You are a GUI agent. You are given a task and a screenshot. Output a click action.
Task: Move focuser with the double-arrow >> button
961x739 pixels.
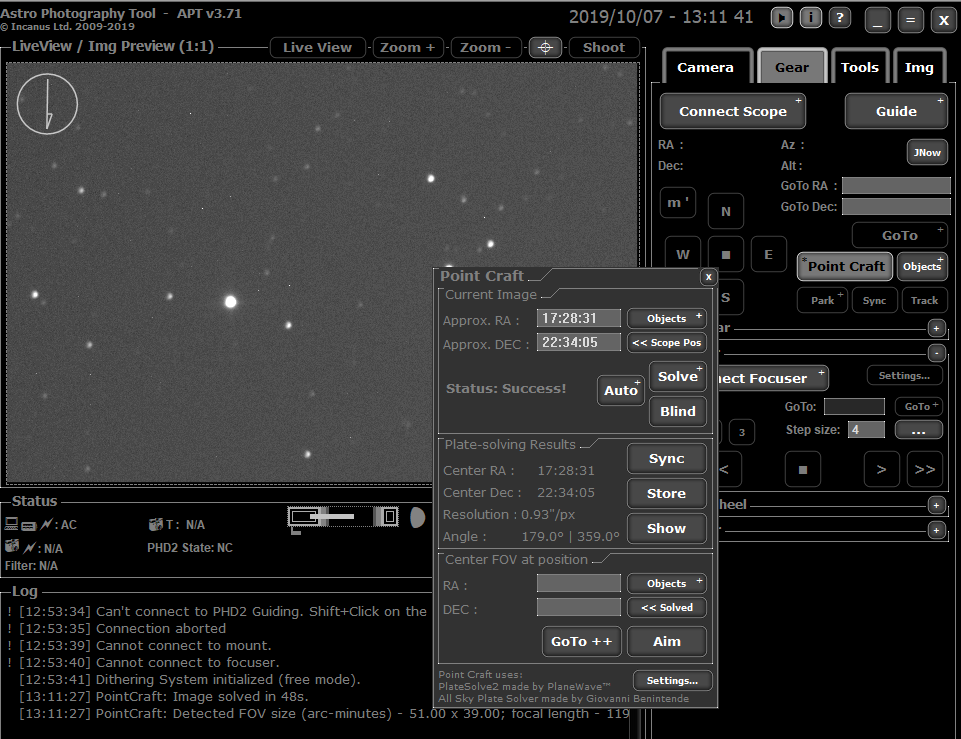[925, 468]
